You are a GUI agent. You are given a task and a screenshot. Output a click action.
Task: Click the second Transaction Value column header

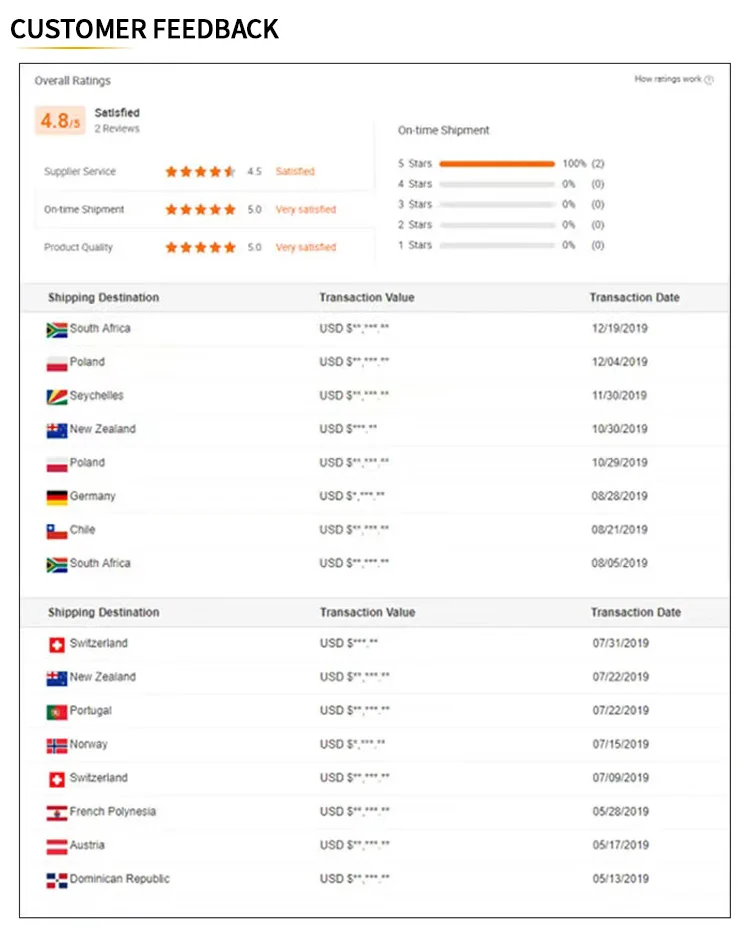(366, 612)
